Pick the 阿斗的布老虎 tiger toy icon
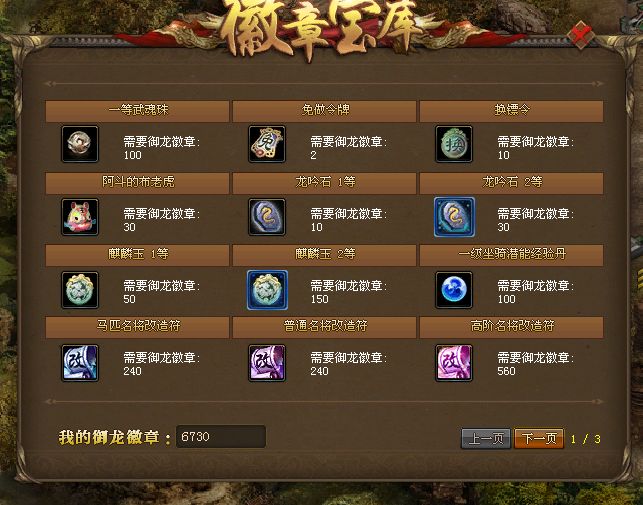Screen dimensions: 643x505 click(x=80, y=217)
